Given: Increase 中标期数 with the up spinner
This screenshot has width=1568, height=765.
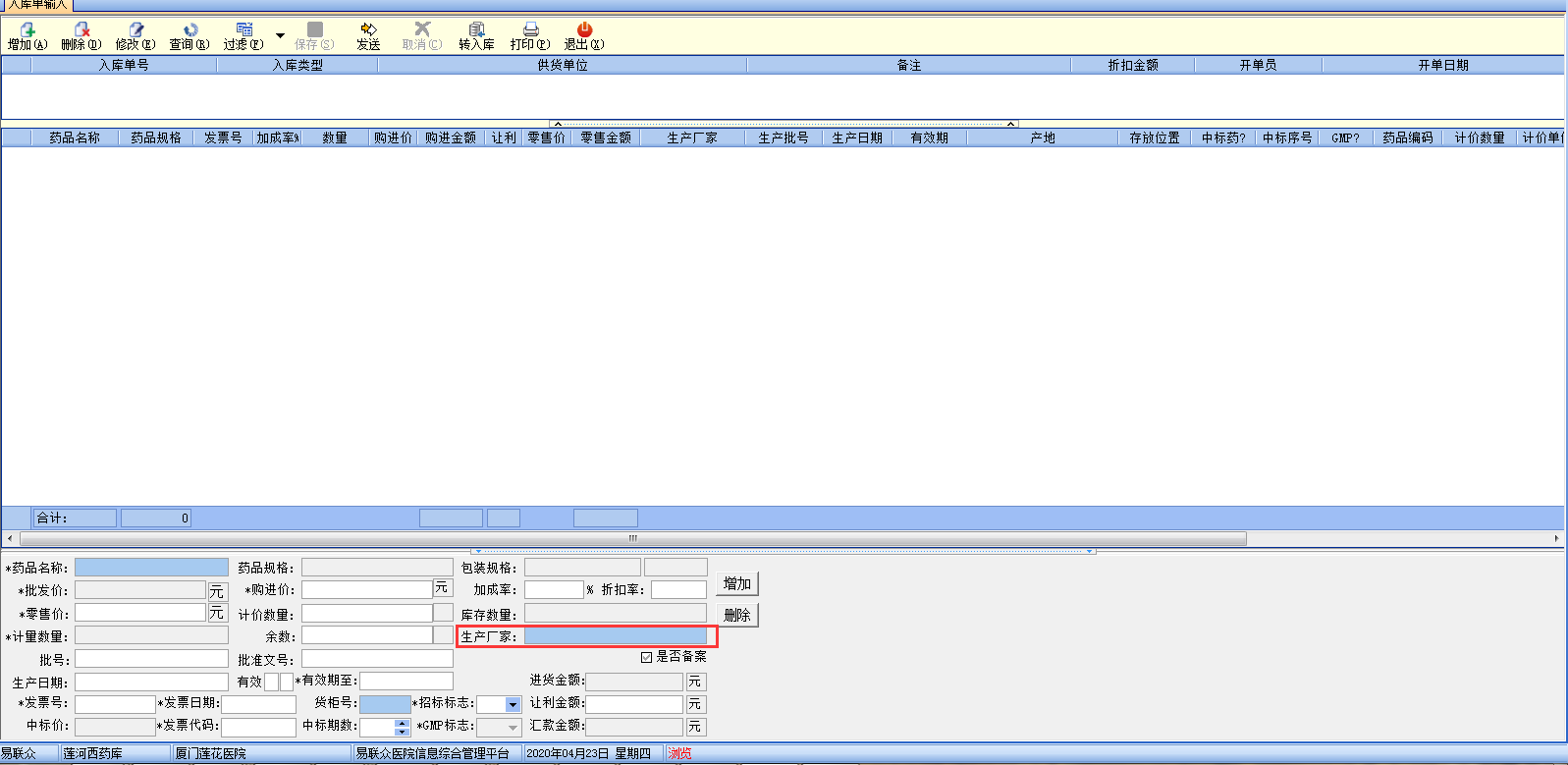Looking at the screenshot, I should 402,723.
